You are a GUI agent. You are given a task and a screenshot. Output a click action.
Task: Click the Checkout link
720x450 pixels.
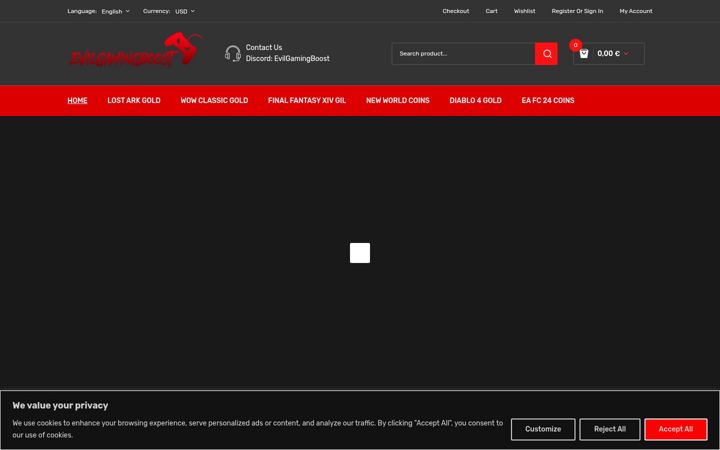[456, 11]
